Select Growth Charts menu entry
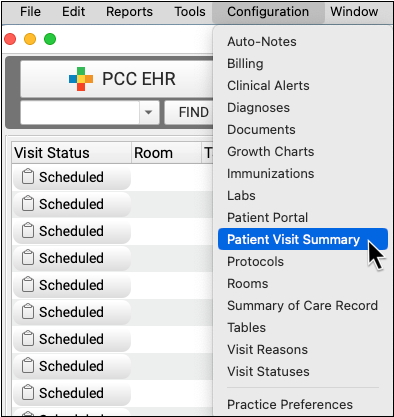Image resolution: width=394 pixels, height=417 pixels. point(271,152)
